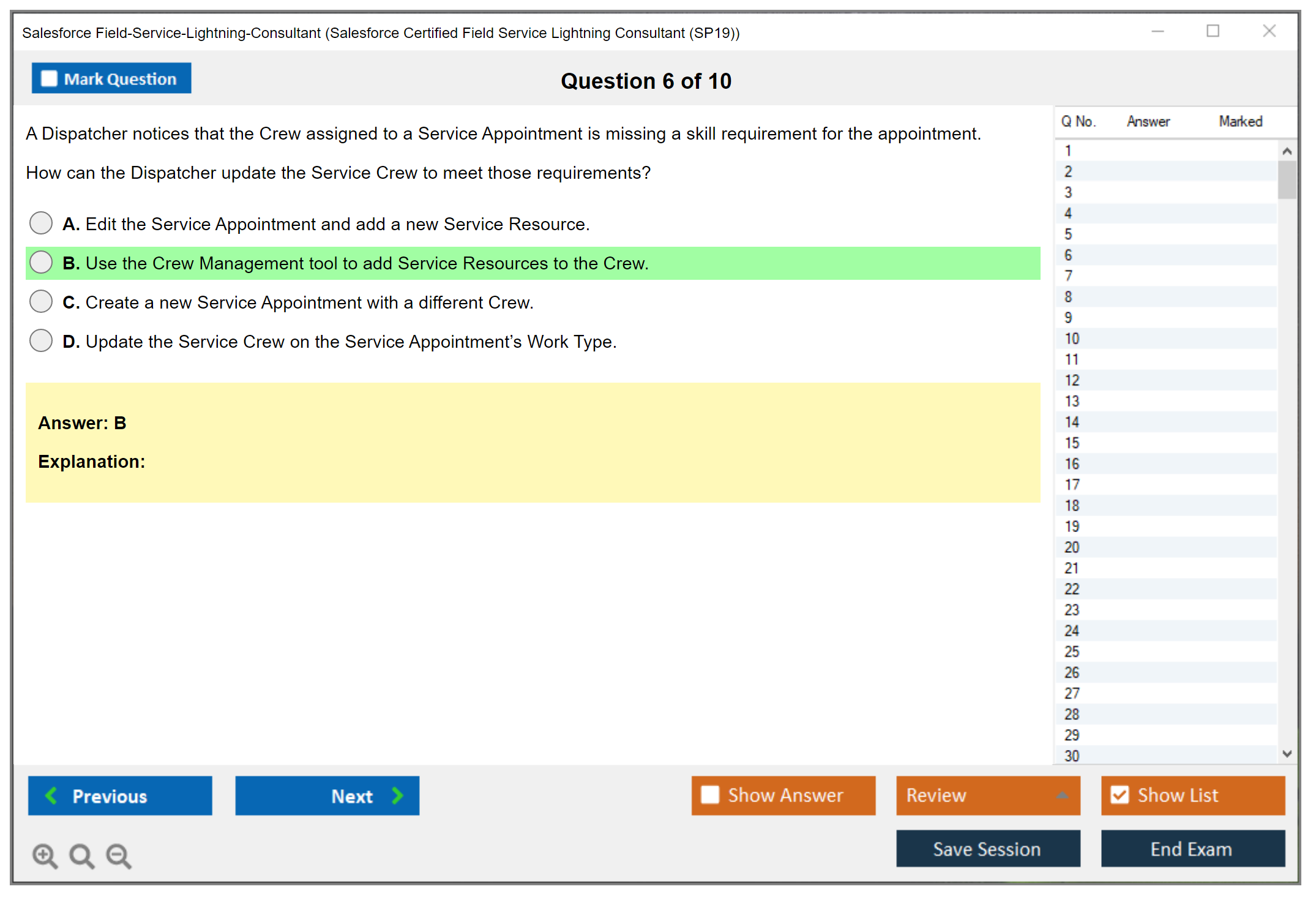Click the reset zoom magnifier icon
Viewport: 1316px width, 900px height.
(x=81, y=855)
